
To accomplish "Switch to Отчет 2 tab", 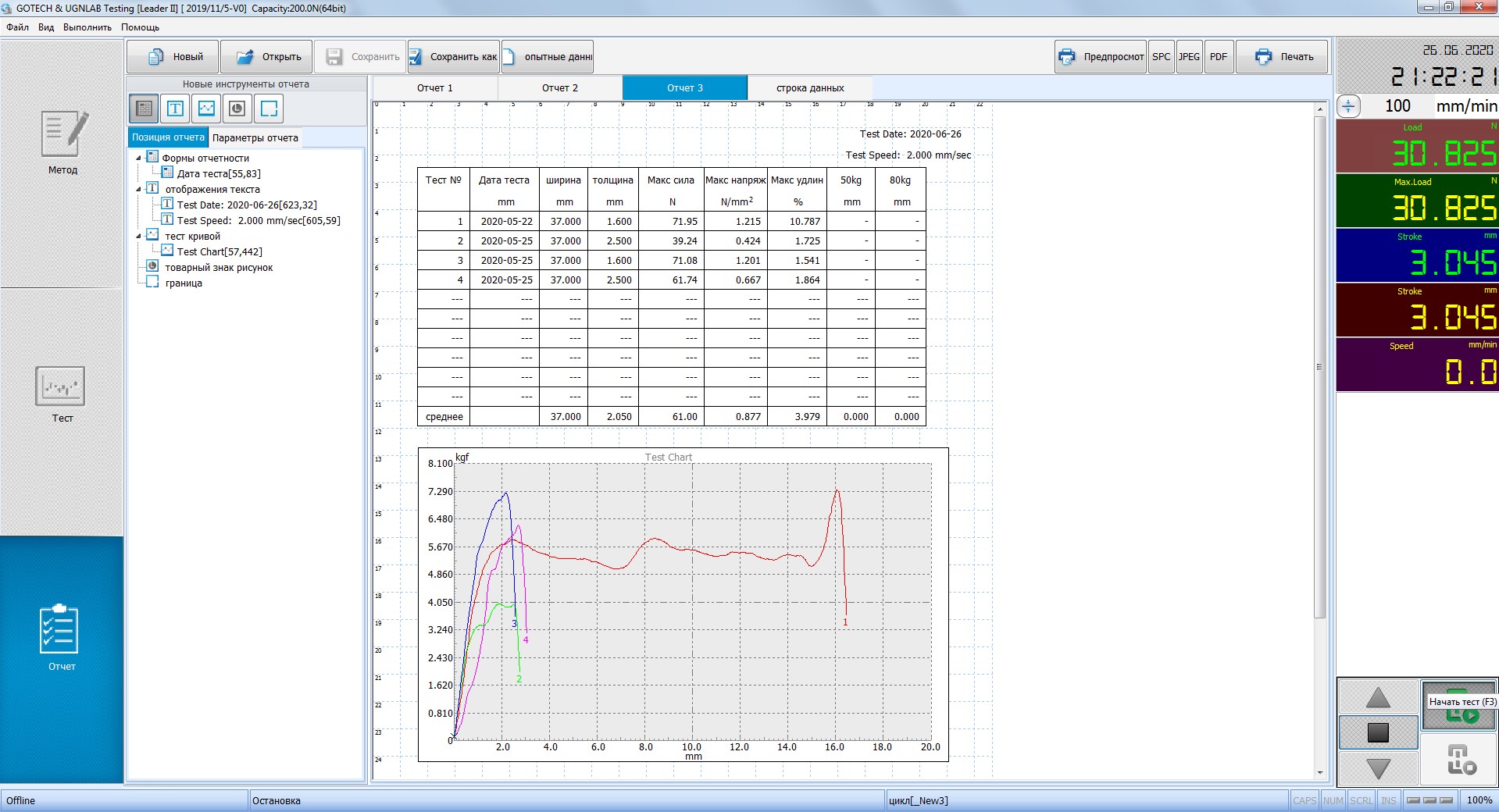I will pos(560,88).
